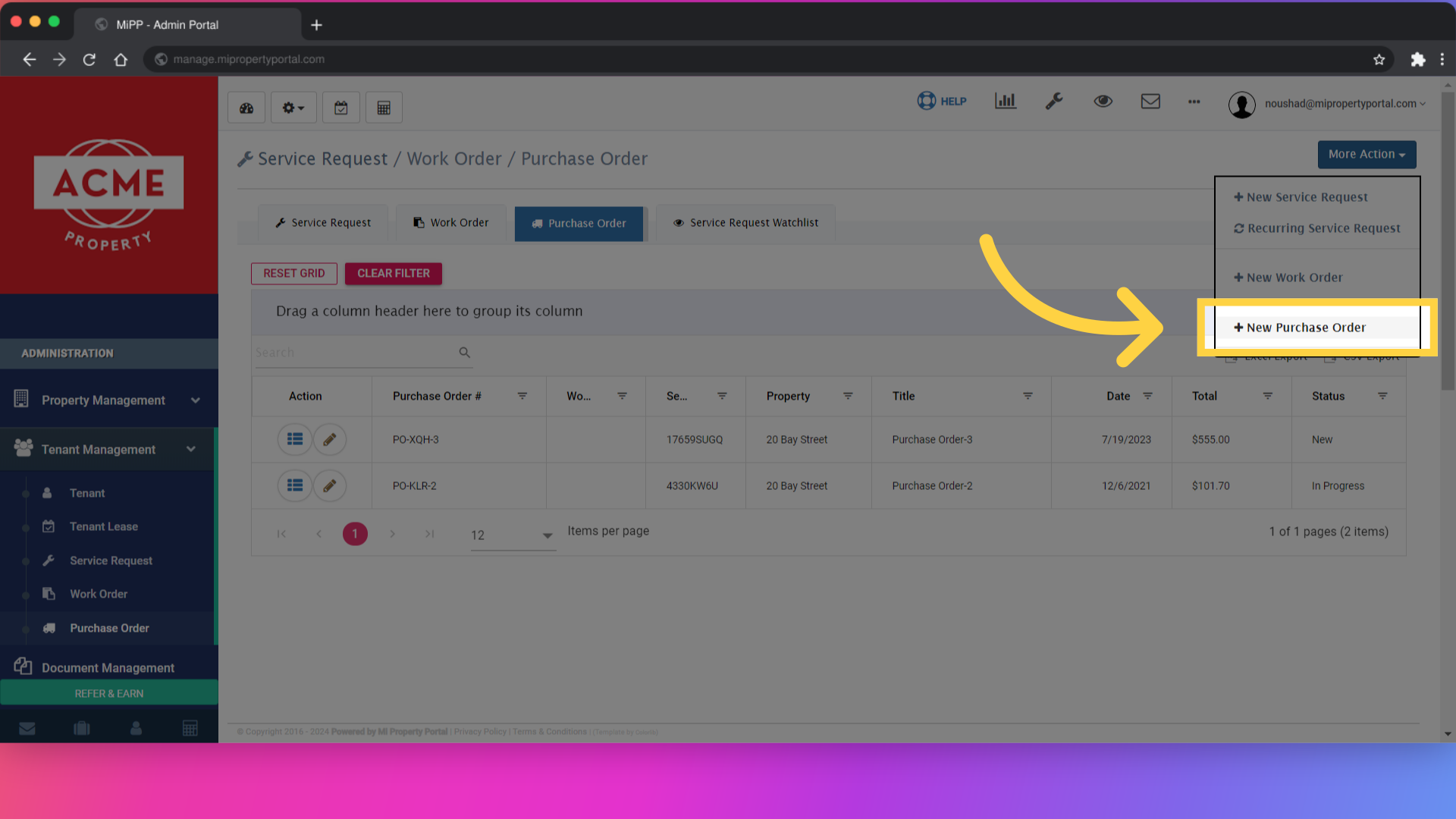1456x819 pixels.
Task: Open the dashboard speedometer icon
Action: pos(246,108)
